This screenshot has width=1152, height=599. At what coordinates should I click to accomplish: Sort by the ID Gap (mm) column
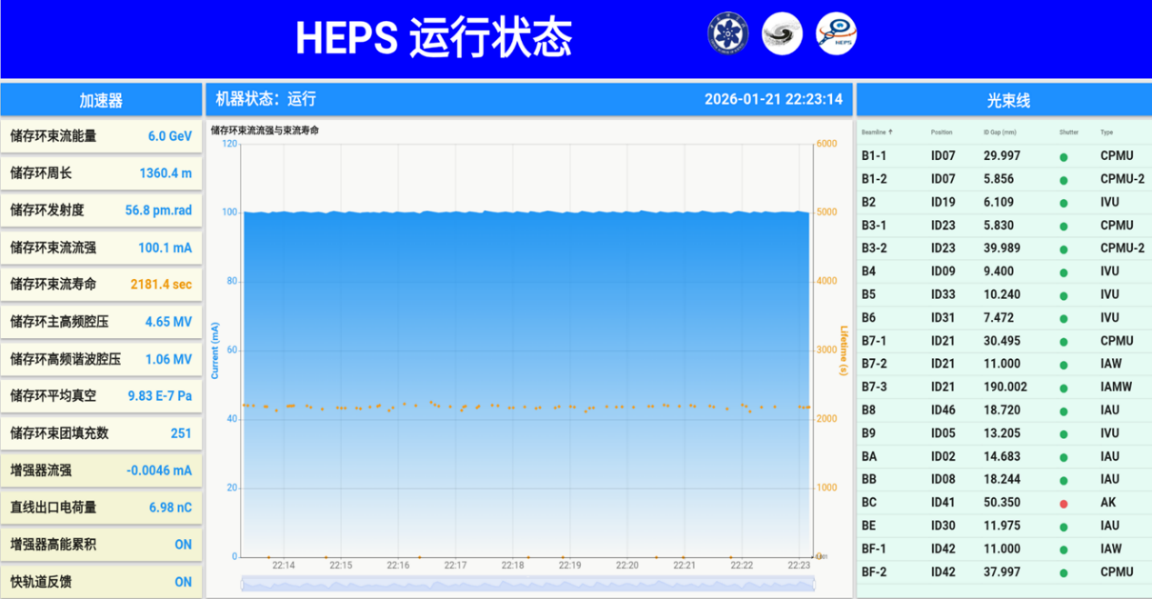(x=999, y=132)
